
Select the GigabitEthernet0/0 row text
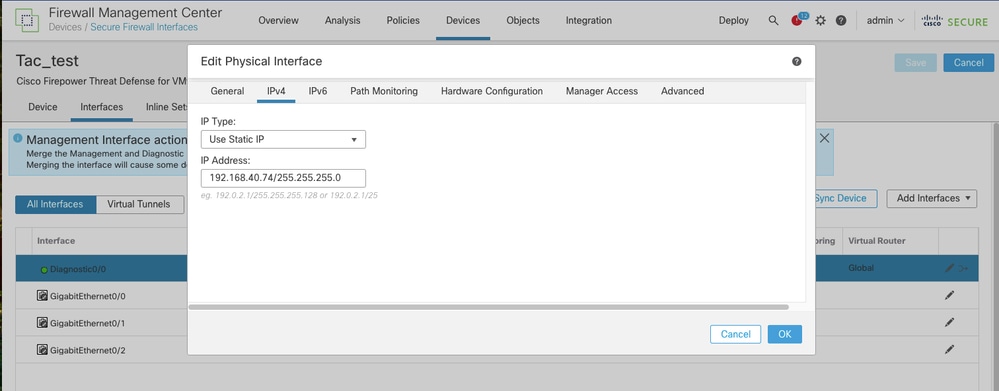pyautogui.click(x=88, y=296)
